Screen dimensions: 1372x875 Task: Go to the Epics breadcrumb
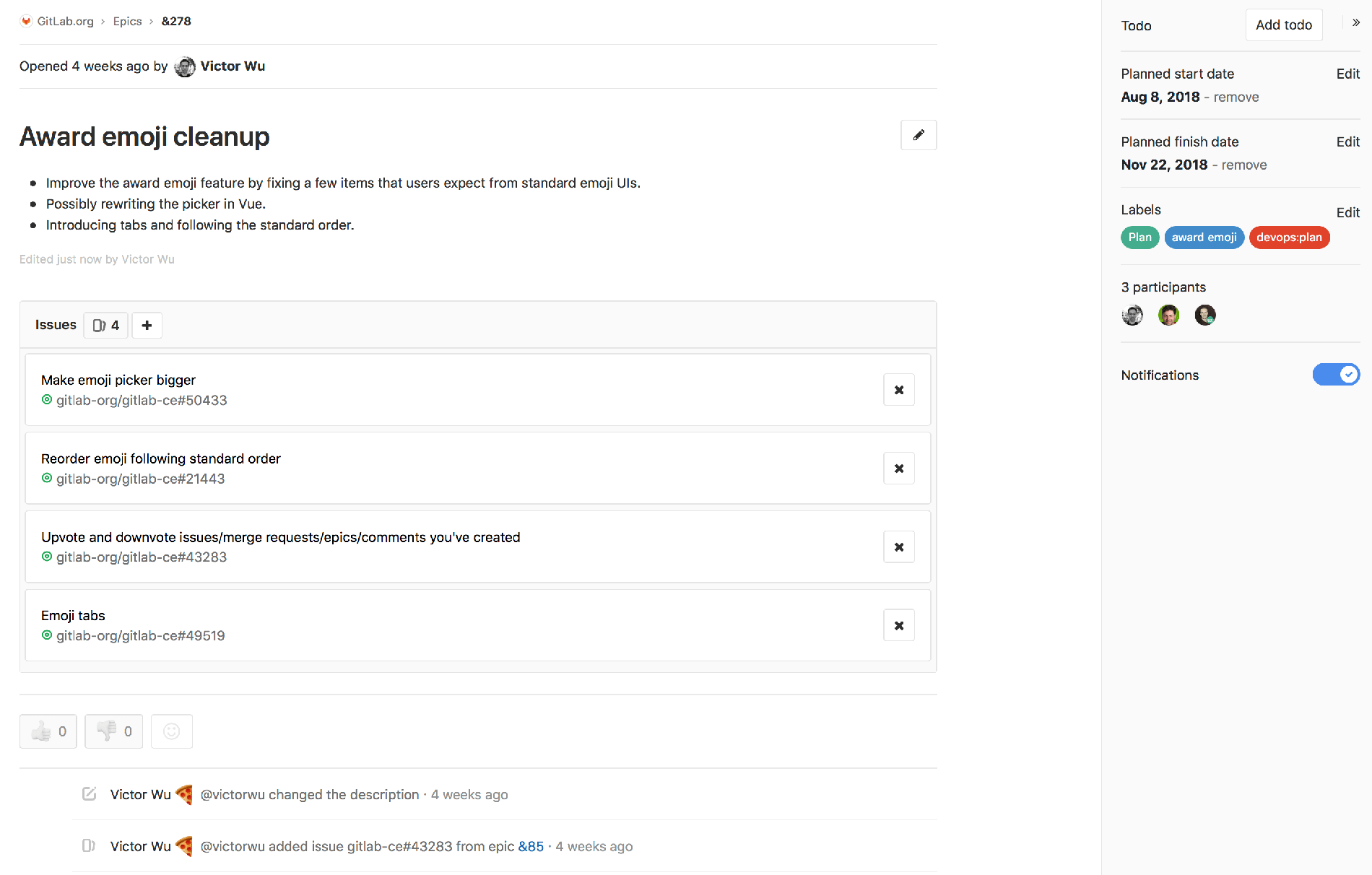[x=127, y=21]
